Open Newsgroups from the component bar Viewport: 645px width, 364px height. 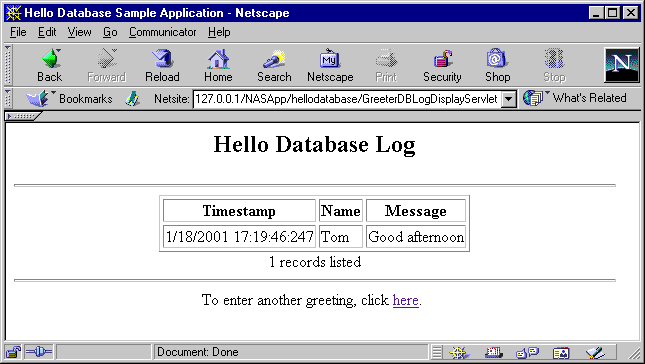click(x=527, y=352)
